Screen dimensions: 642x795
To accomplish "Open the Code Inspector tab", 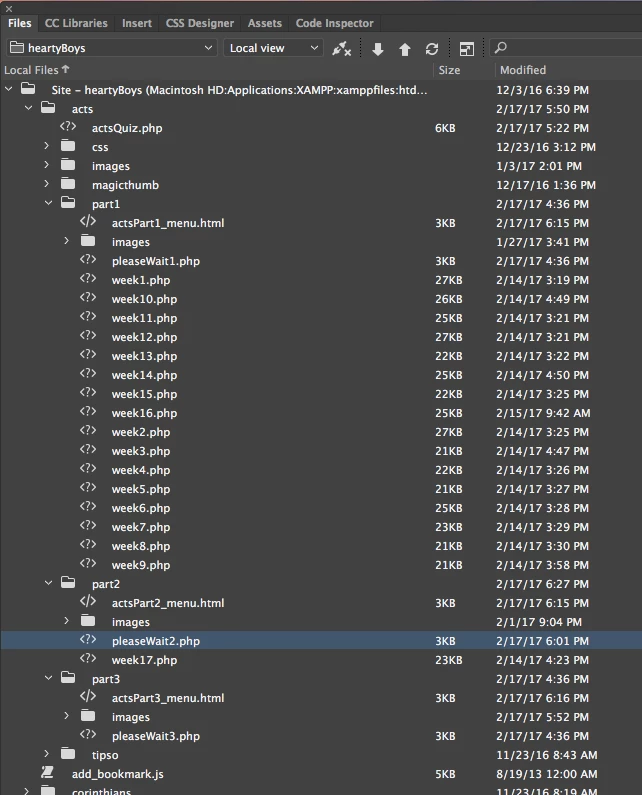I will [x=334, y=23].
